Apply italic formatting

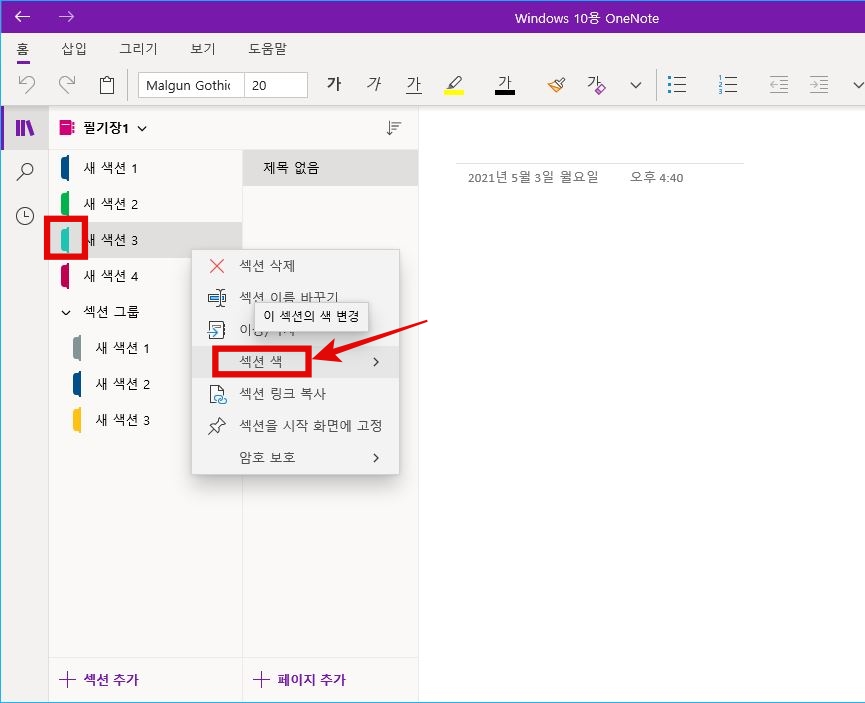point(374,84)
